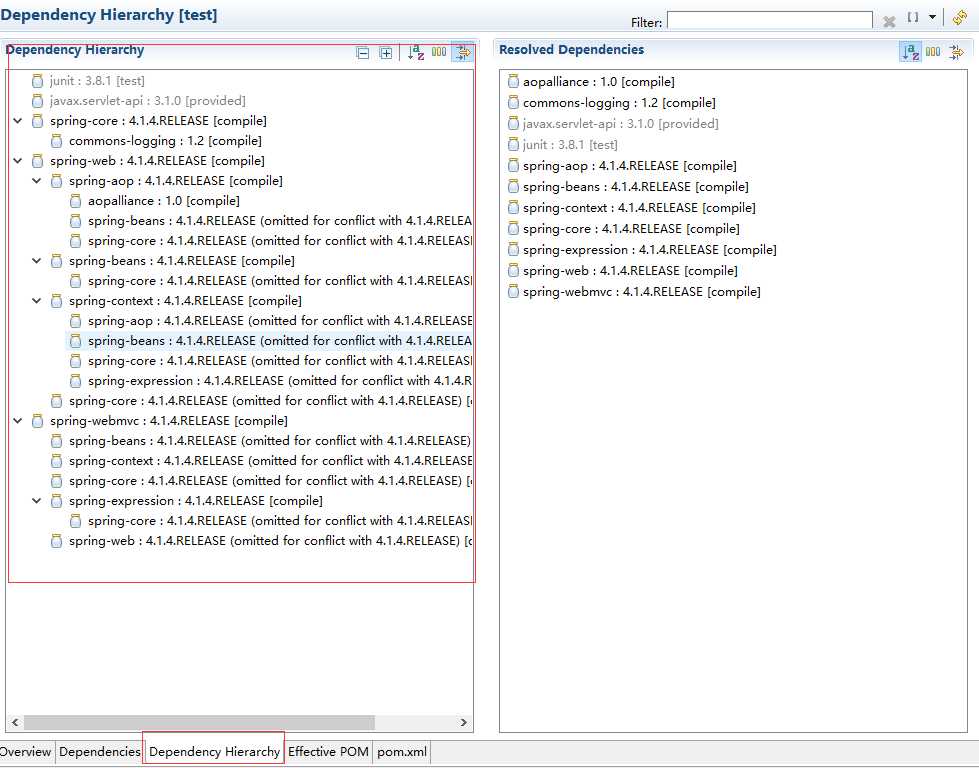The width and height of the screenshot is (979, 768).
Task: Collapse the top-level spring-web node
Action: coord(18,160)
